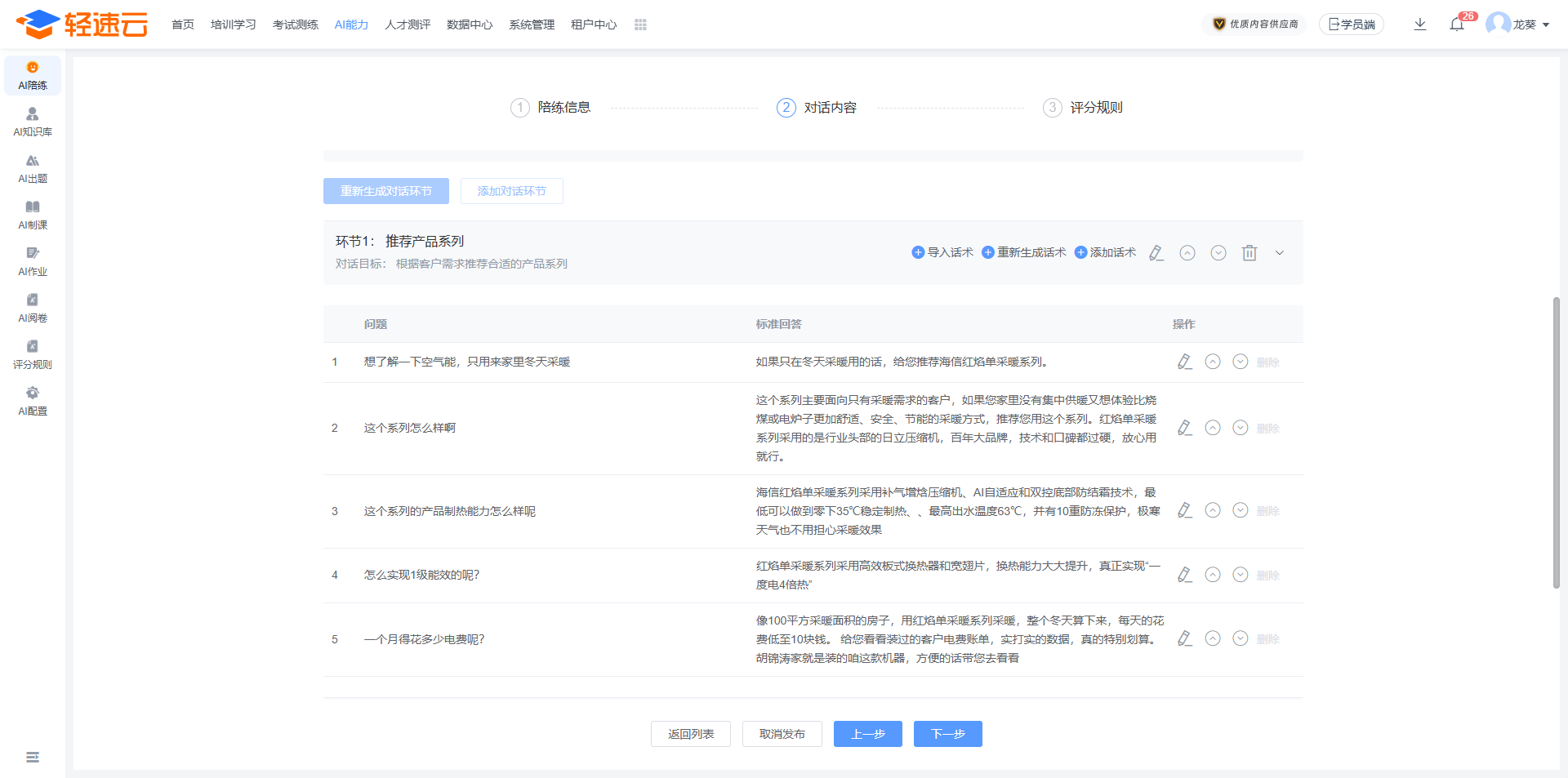Open the app grid icon in navigation
The height and width of the screenshot is (778, 1568).
(640, 24)
